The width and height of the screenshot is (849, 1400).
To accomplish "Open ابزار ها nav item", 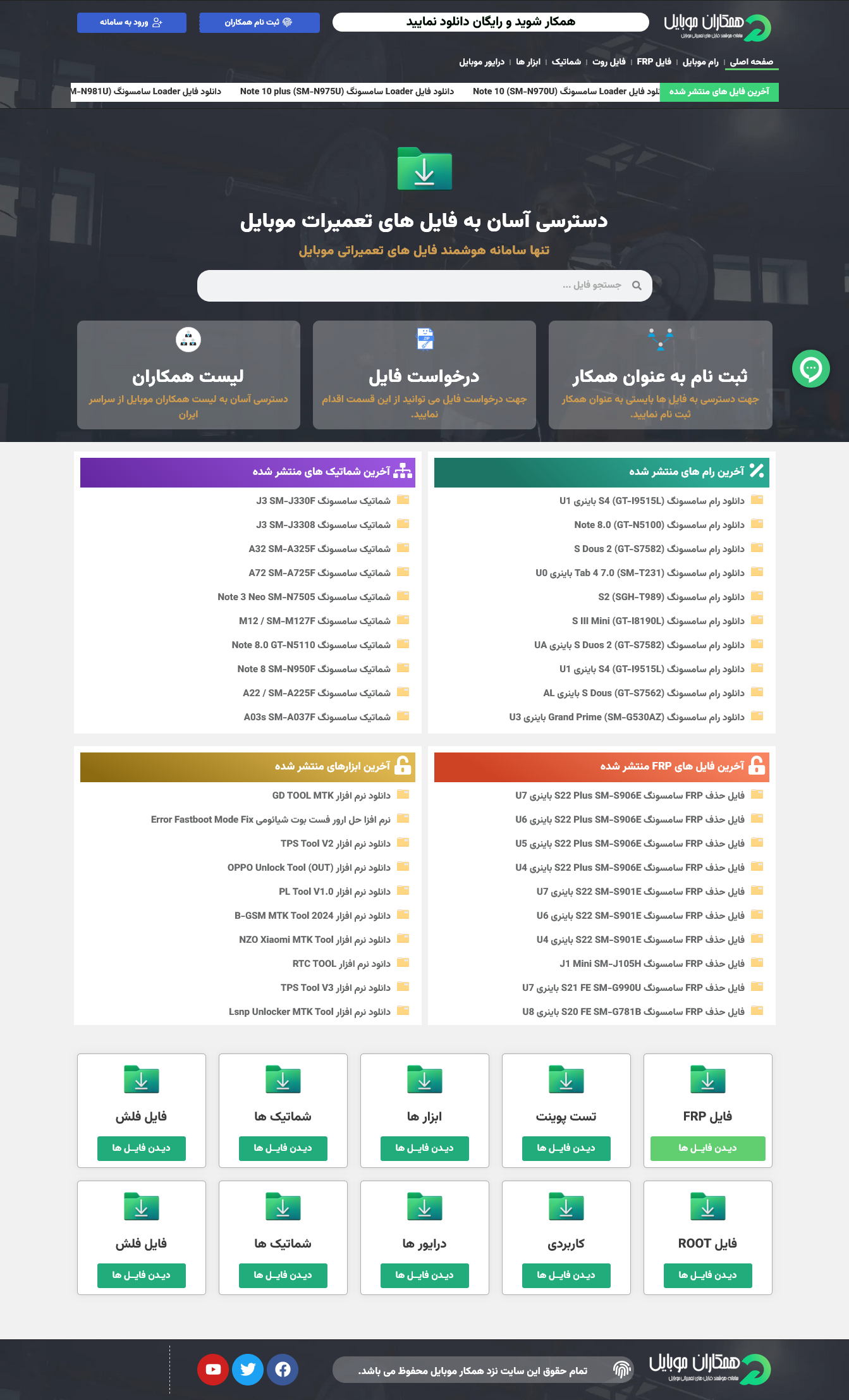I will (x=528, y=61).
